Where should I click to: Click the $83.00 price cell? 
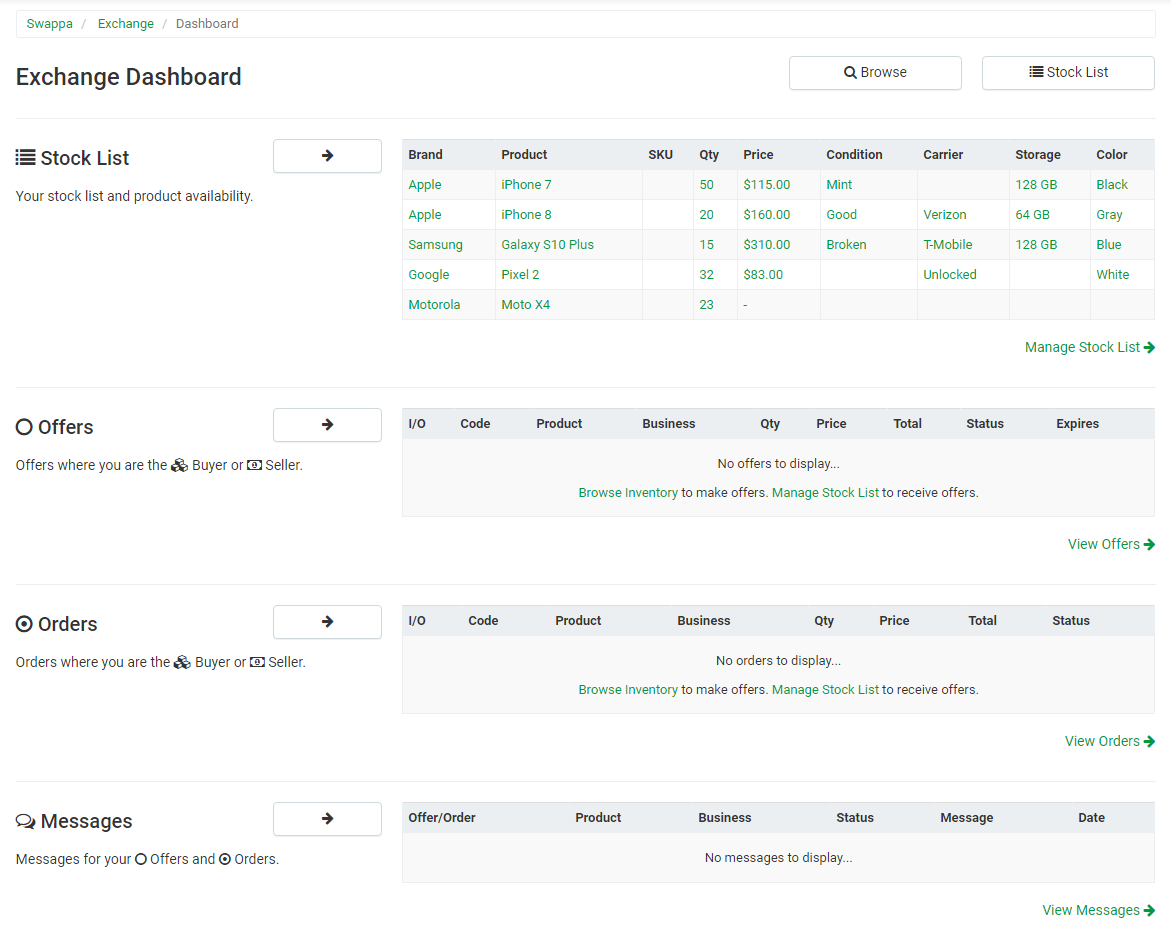click(x=763, y=275)
